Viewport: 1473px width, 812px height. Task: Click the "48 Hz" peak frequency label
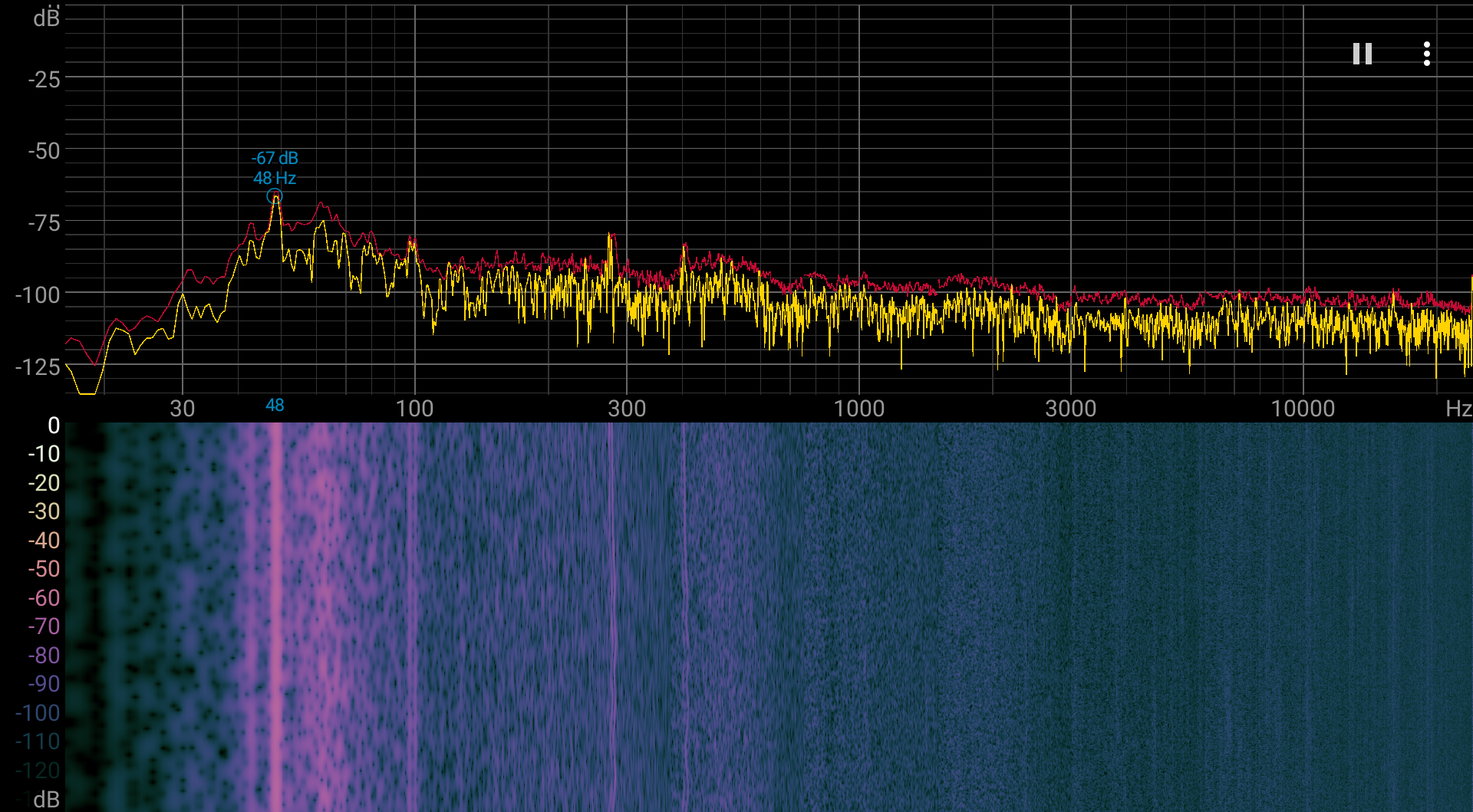(275, 178)
